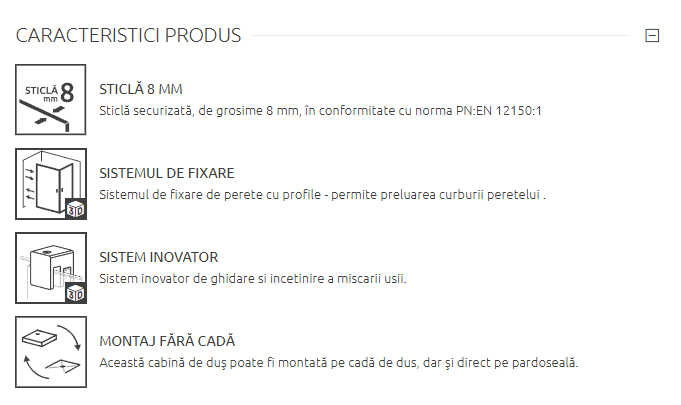Select the MONTAJ FĂRĂ CADĂ title
The height and width of the screenshot is (405, 681).
(167, 341)
